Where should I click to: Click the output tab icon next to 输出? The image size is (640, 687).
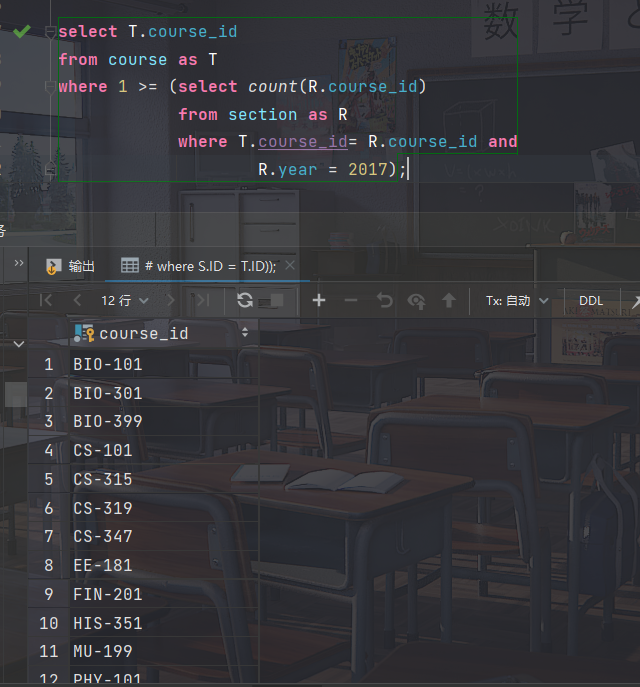coord(53,266)
